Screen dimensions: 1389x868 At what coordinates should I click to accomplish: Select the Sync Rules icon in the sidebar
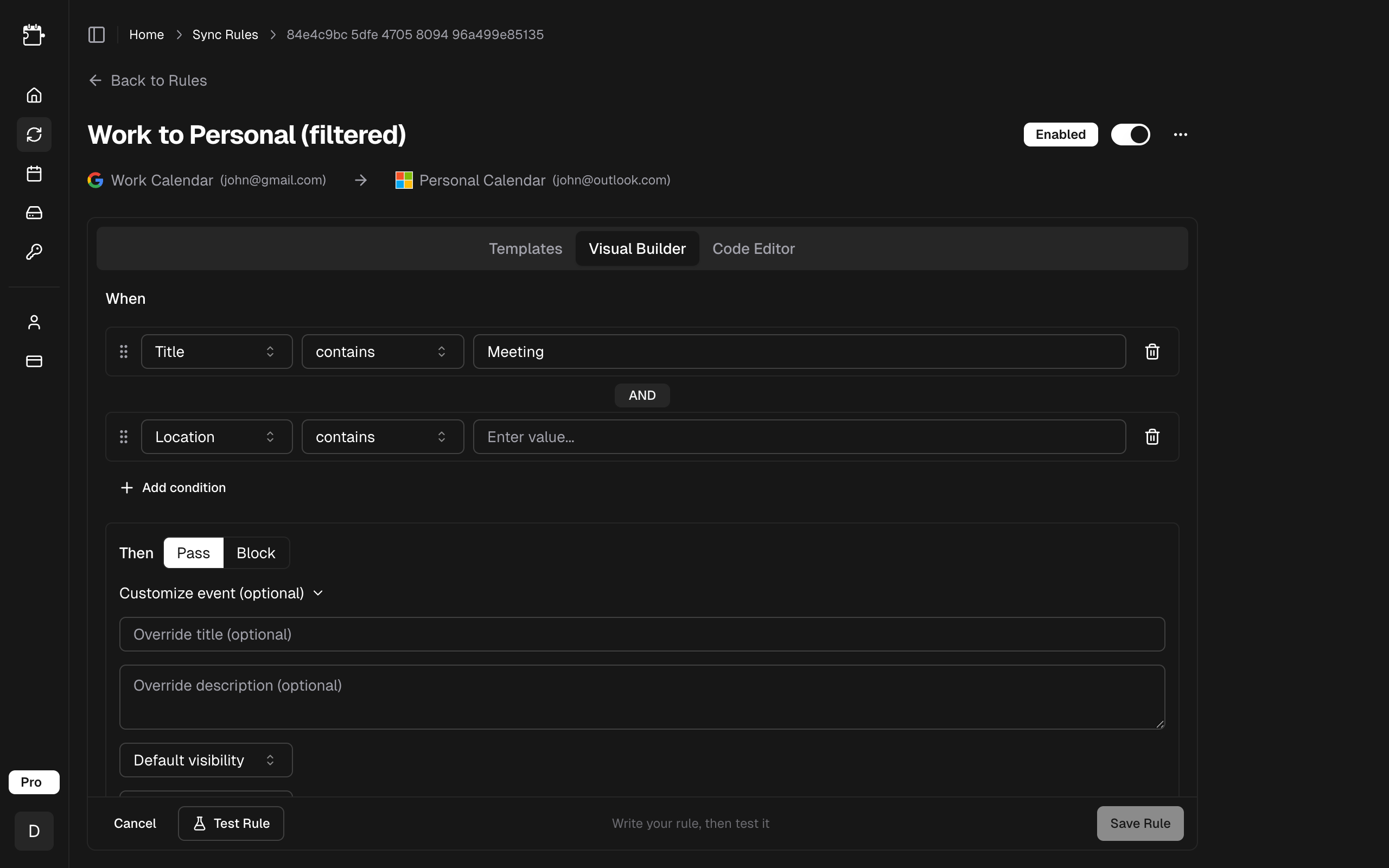[x=34, y=135]
